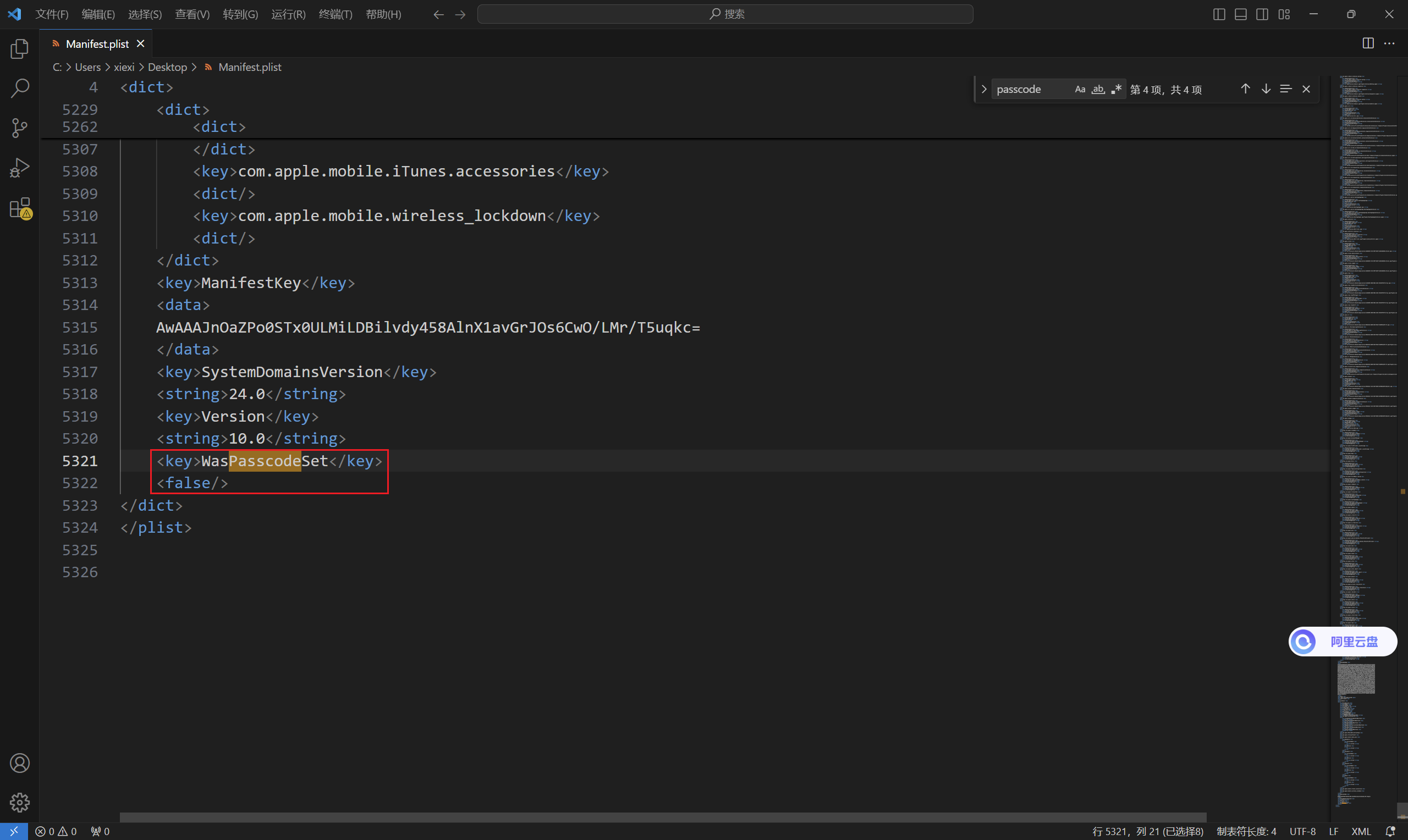Image resolution: width=1408 pixels, height=840 pixels.
Task: Click the WasPasscodeSet key text
Action: [265, 461]
